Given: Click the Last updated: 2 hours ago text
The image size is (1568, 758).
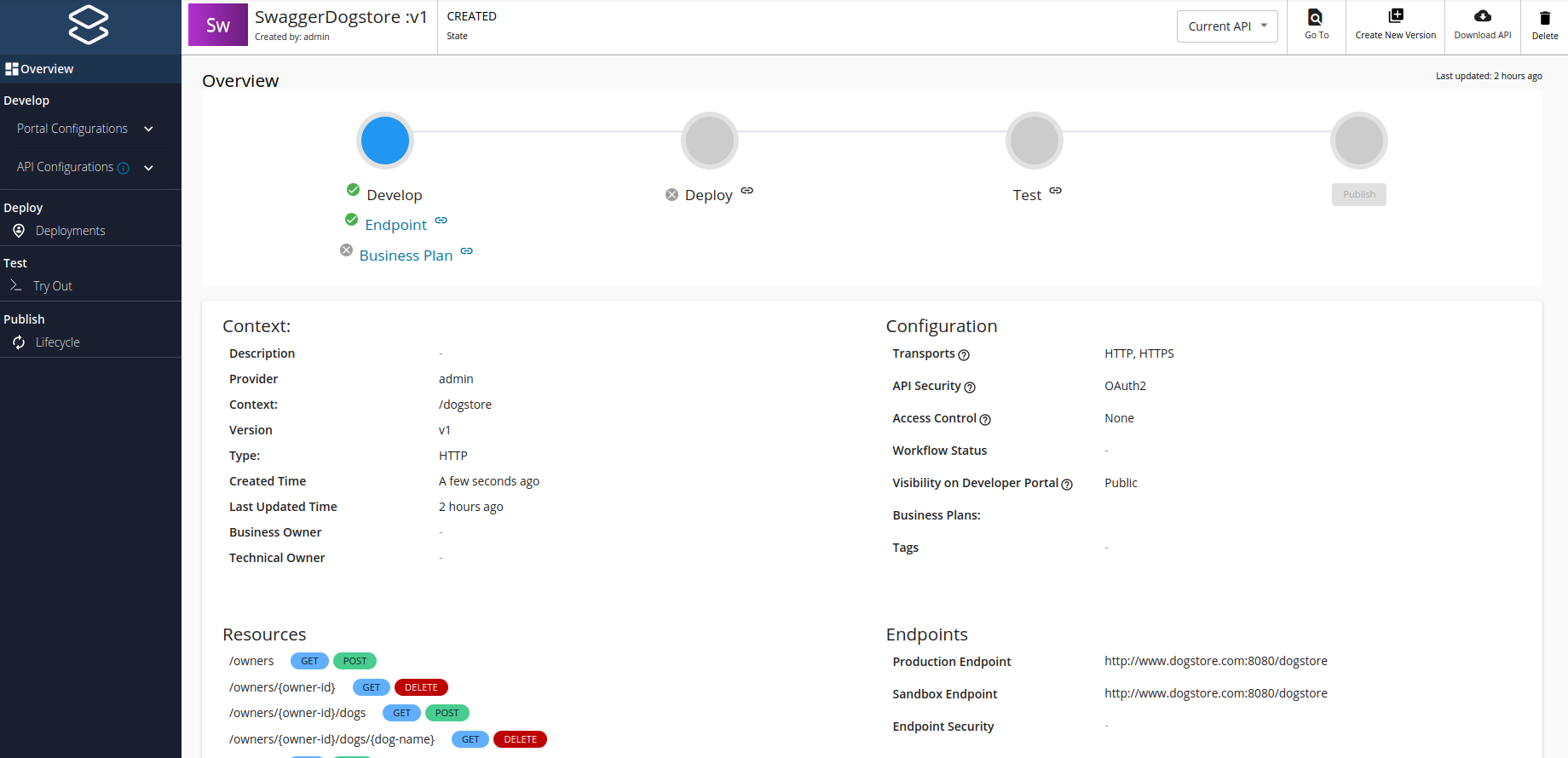Looking at the screenshot, I should [1489, 76].
